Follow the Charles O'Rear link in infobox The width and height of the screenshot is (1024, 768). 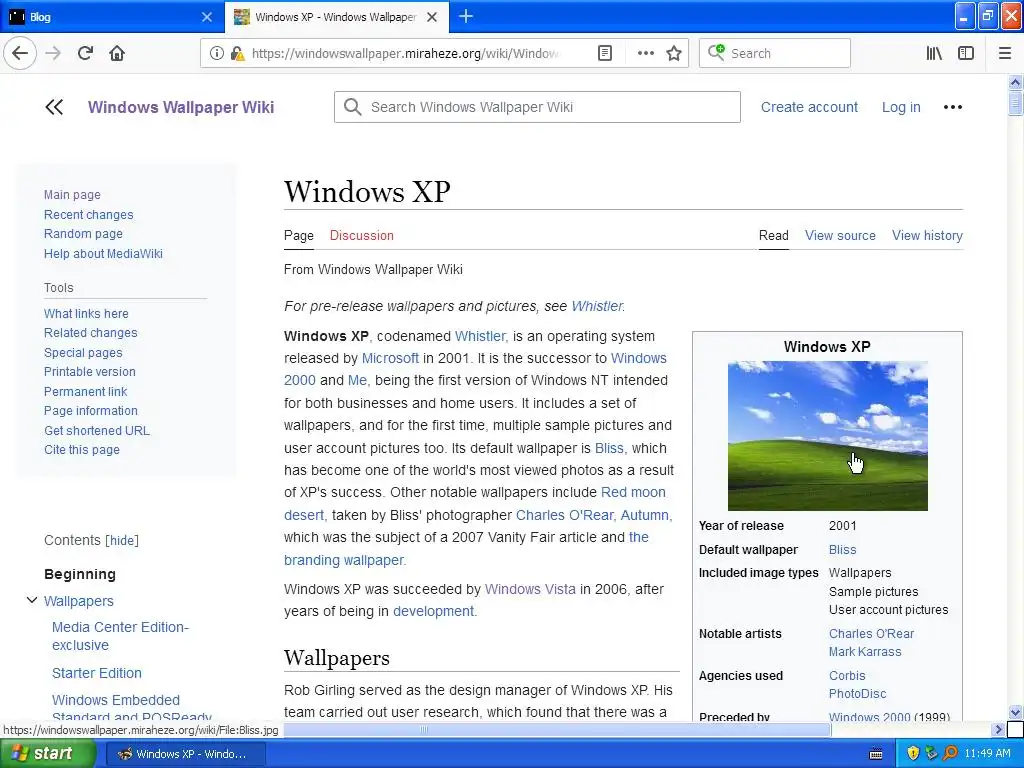(x=871, y=633)
